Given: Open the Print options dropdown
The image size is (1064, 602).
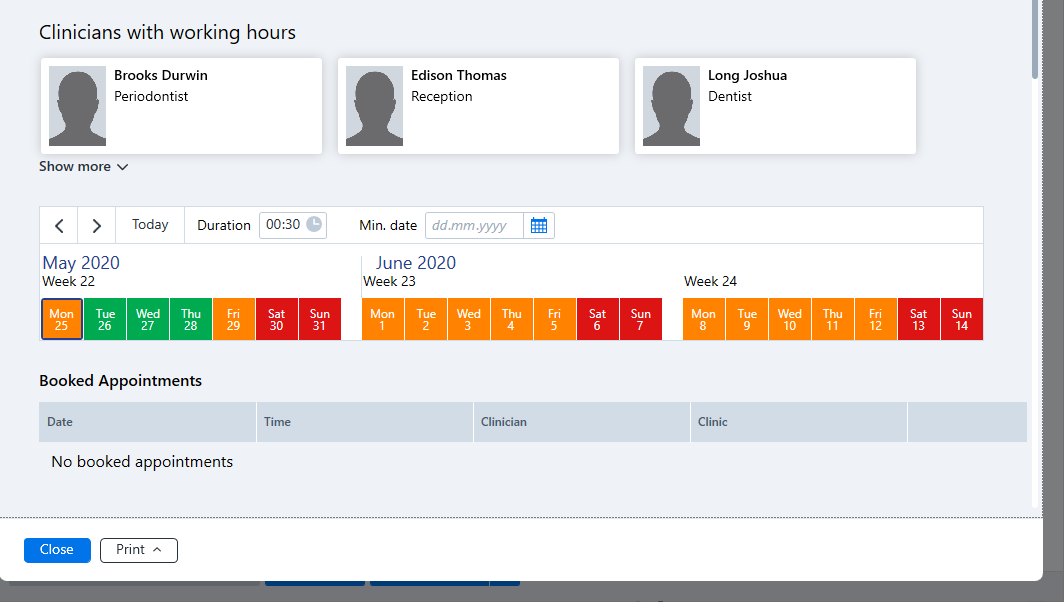Looking at the screenshot, I should pyautogui.click(x=139, y=550).
